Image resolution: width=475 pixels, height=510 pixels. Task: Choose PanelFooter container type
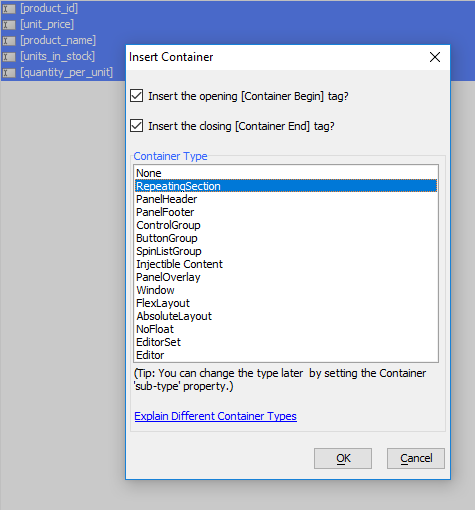[286, 212]
